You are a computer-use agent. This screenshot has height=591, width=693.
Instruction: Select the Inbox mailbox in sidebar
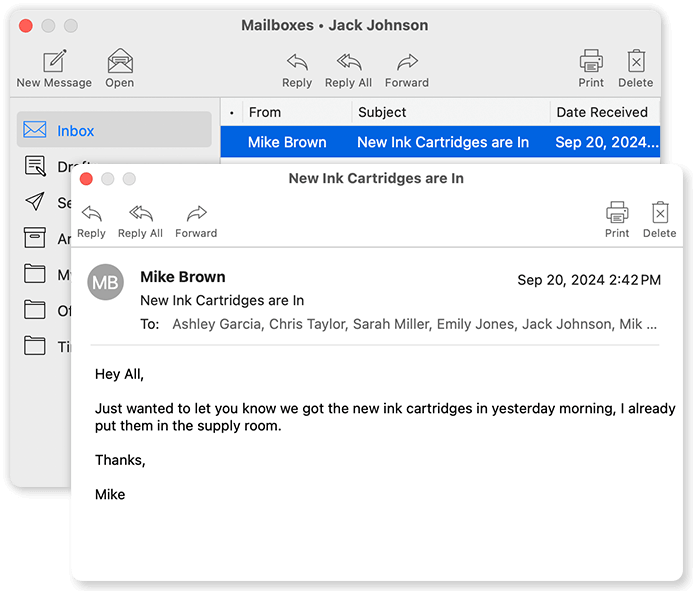click(x=114, y=130)
